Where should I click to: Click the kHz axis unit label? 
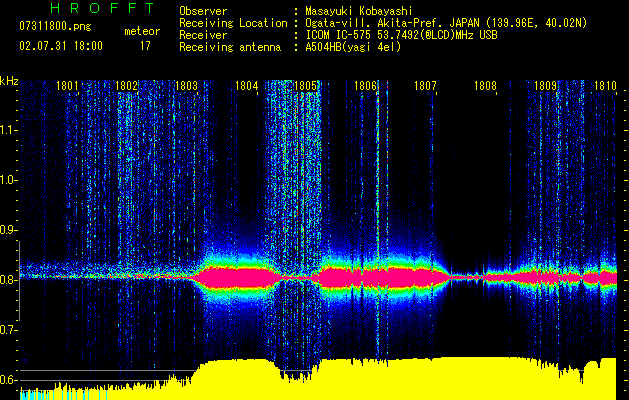click(x=9, y=81)
